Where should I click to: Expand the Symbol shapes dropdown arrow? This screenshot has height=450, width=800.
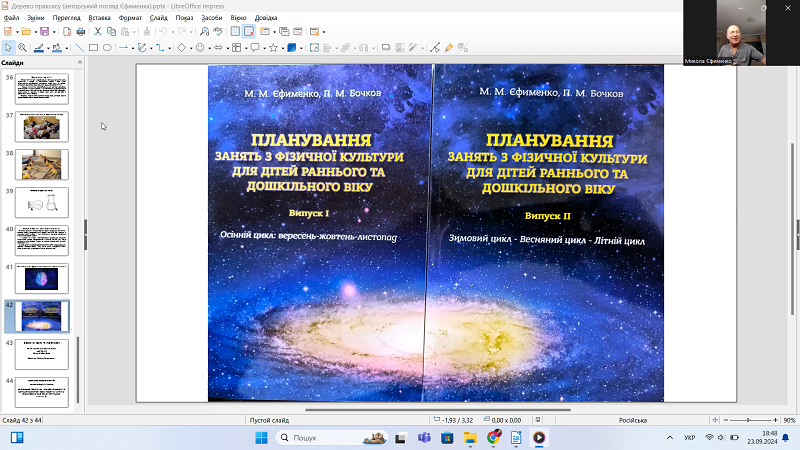coord(209,48)
